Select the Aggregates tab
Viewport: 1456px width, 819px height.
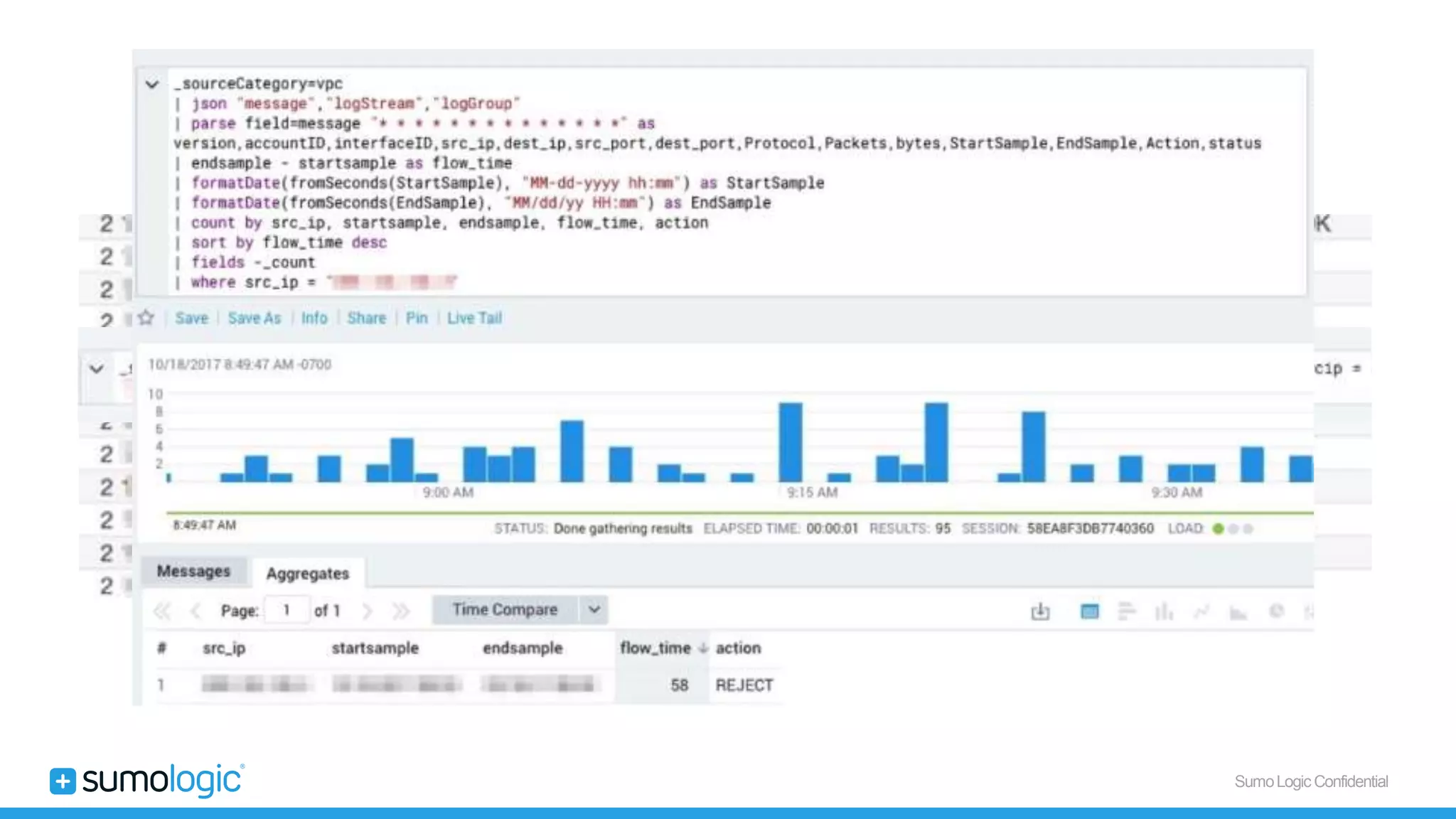tap(308, 574)
